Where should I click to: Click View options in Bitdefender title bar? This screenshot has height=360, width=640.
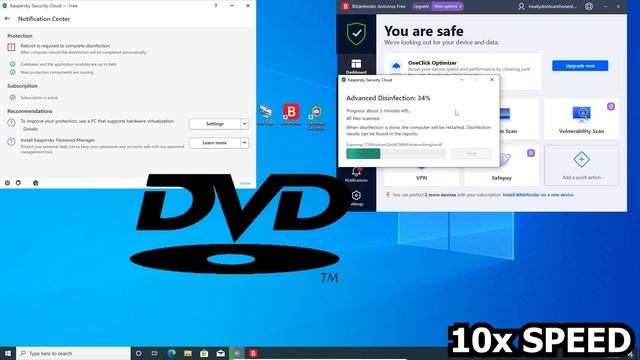click(447, 7)
